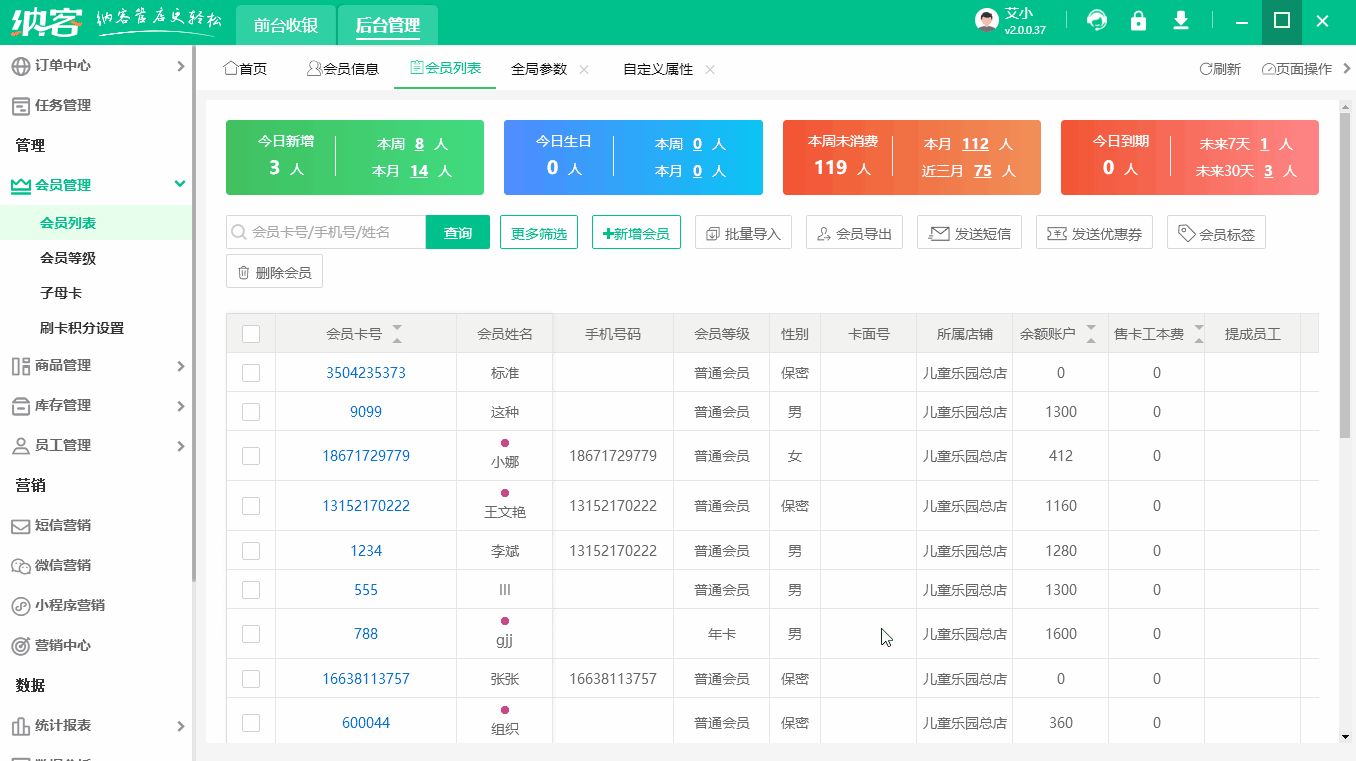Click the customer service headset icon
1356x761 pixels.
point(1097,21)
